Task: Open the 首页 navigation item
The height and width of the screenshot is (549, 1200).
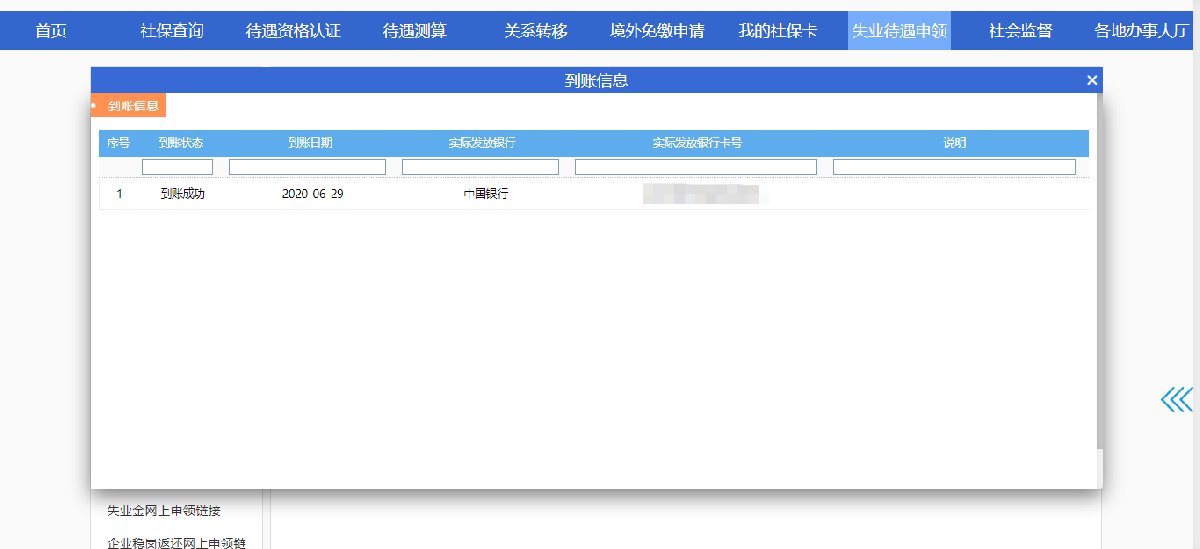Action: pos(51,31)
